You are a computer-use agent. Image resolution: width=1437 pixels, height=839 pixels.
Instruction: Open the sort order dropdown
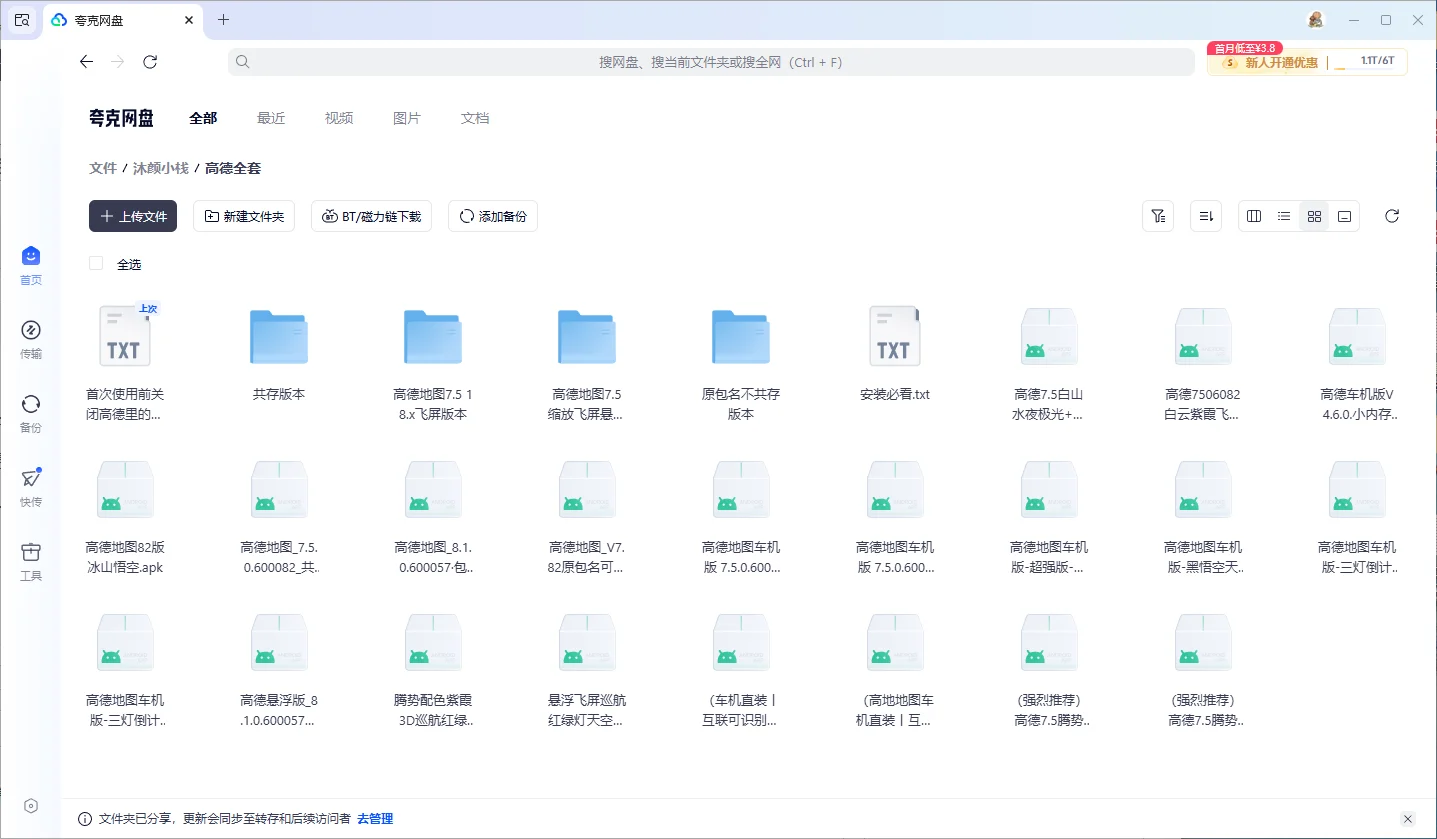(1206, 216)
